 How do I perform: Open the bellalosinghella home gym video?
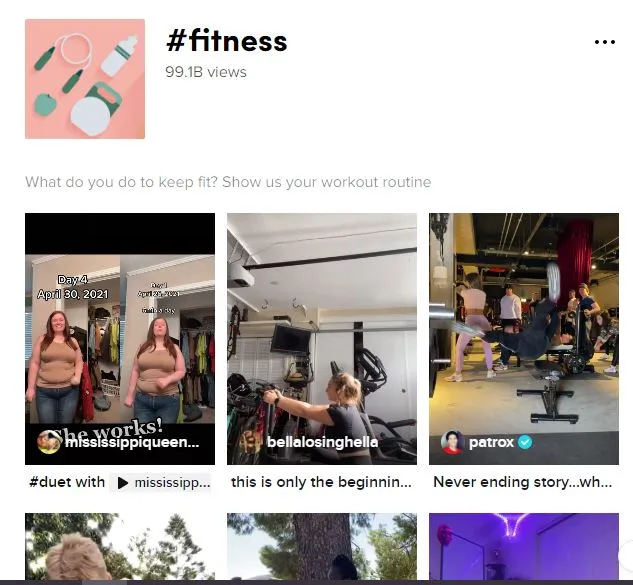click(x=322, y=339)
